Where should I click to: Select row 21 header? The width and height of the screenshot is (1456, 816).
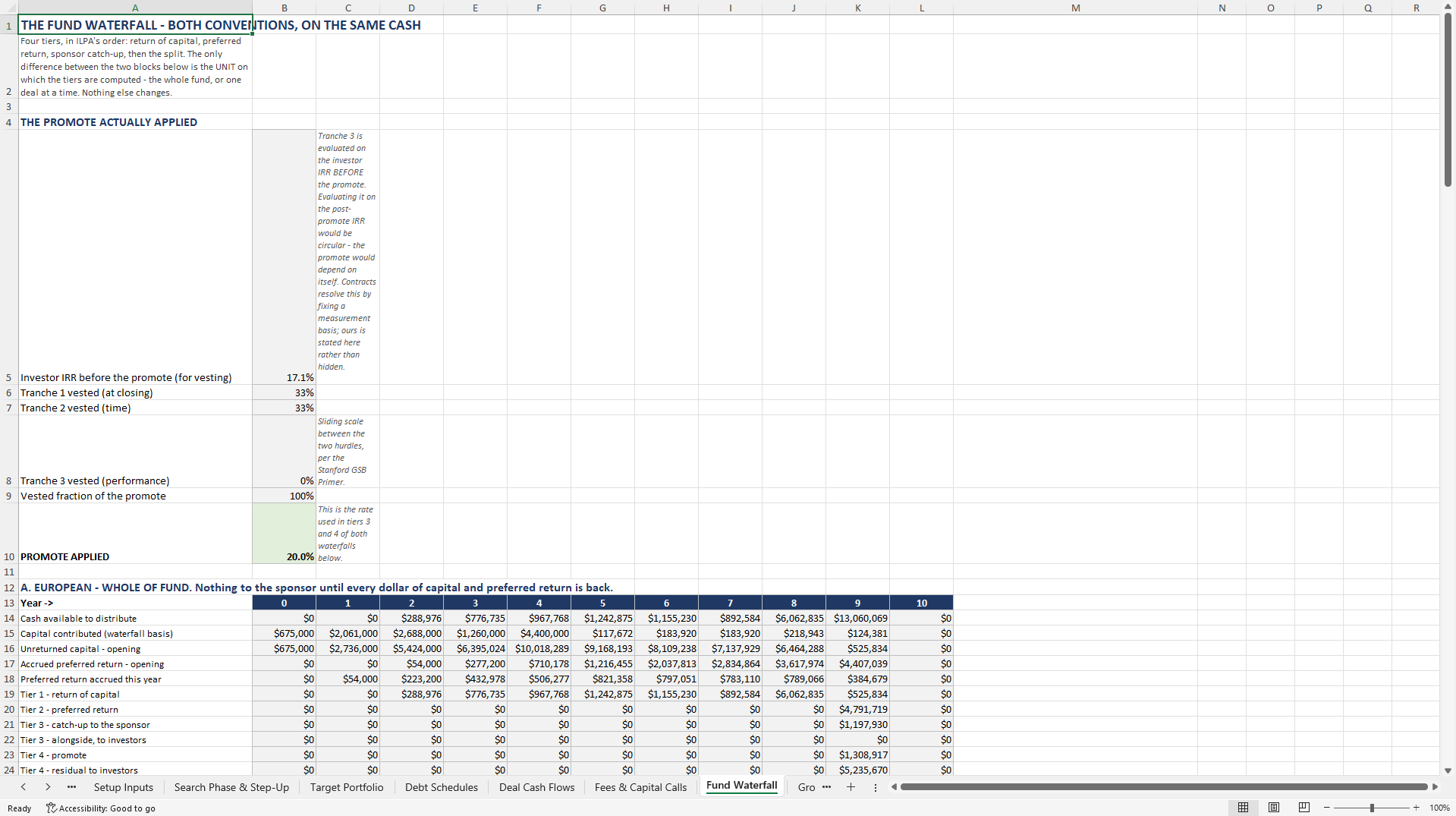point(9,724)
